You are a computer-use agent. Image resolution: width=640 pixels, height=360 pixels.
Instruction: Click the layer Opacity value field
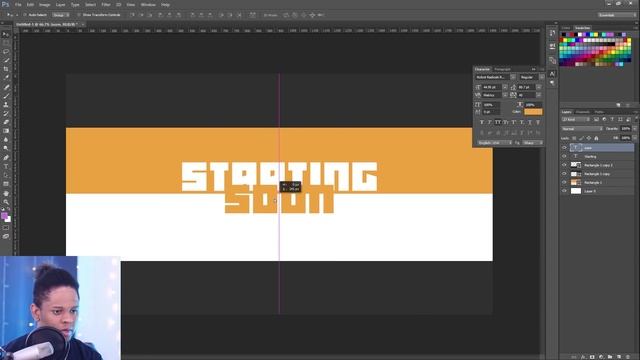pos(626,129)
